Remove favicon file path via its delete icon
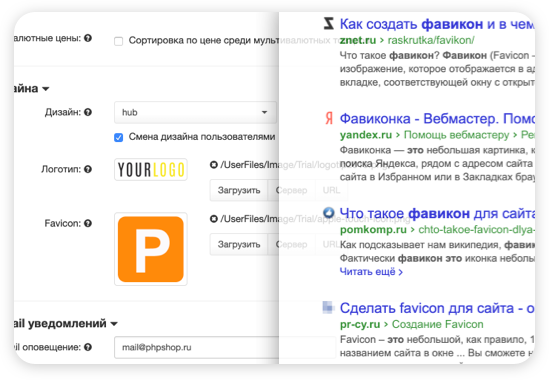 tap(214, 219)
